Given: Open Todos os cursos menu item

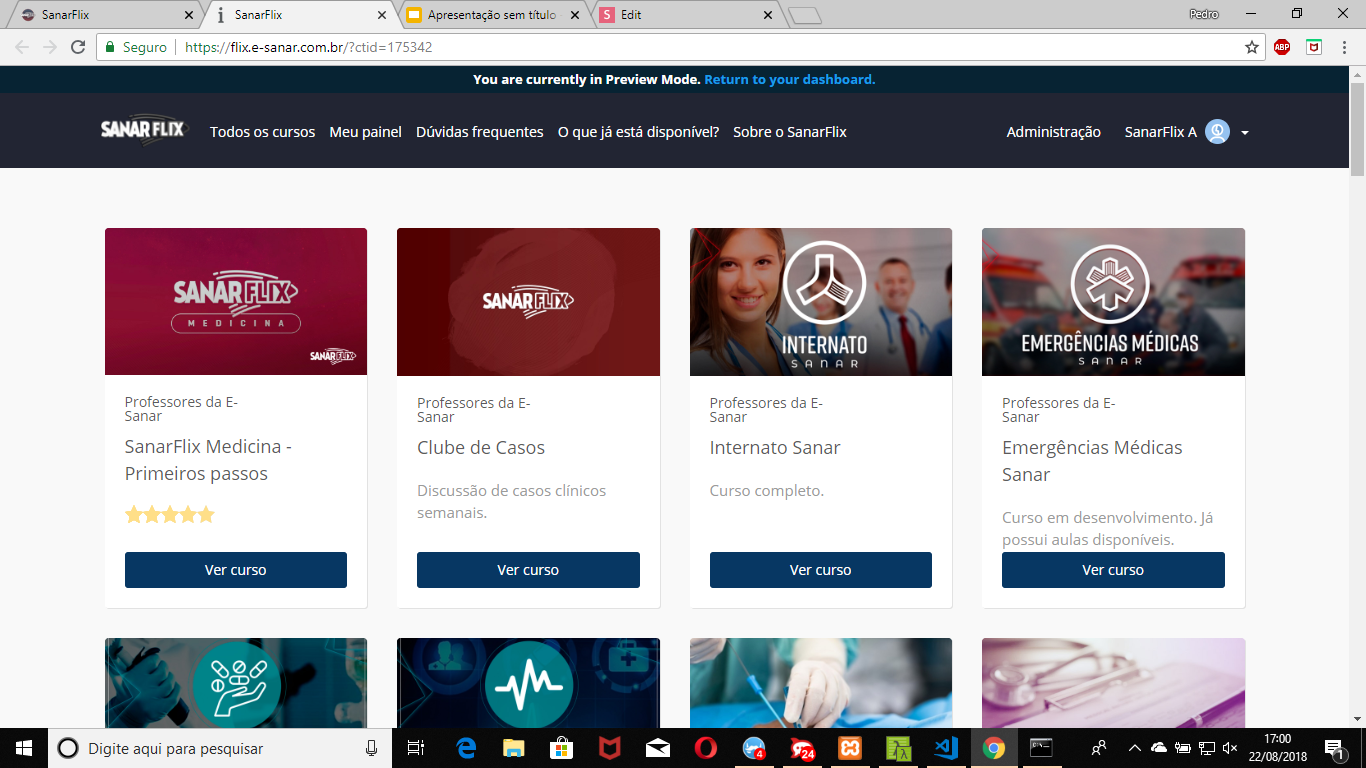Looking at the screenshot, I should (x=262, y=132).
